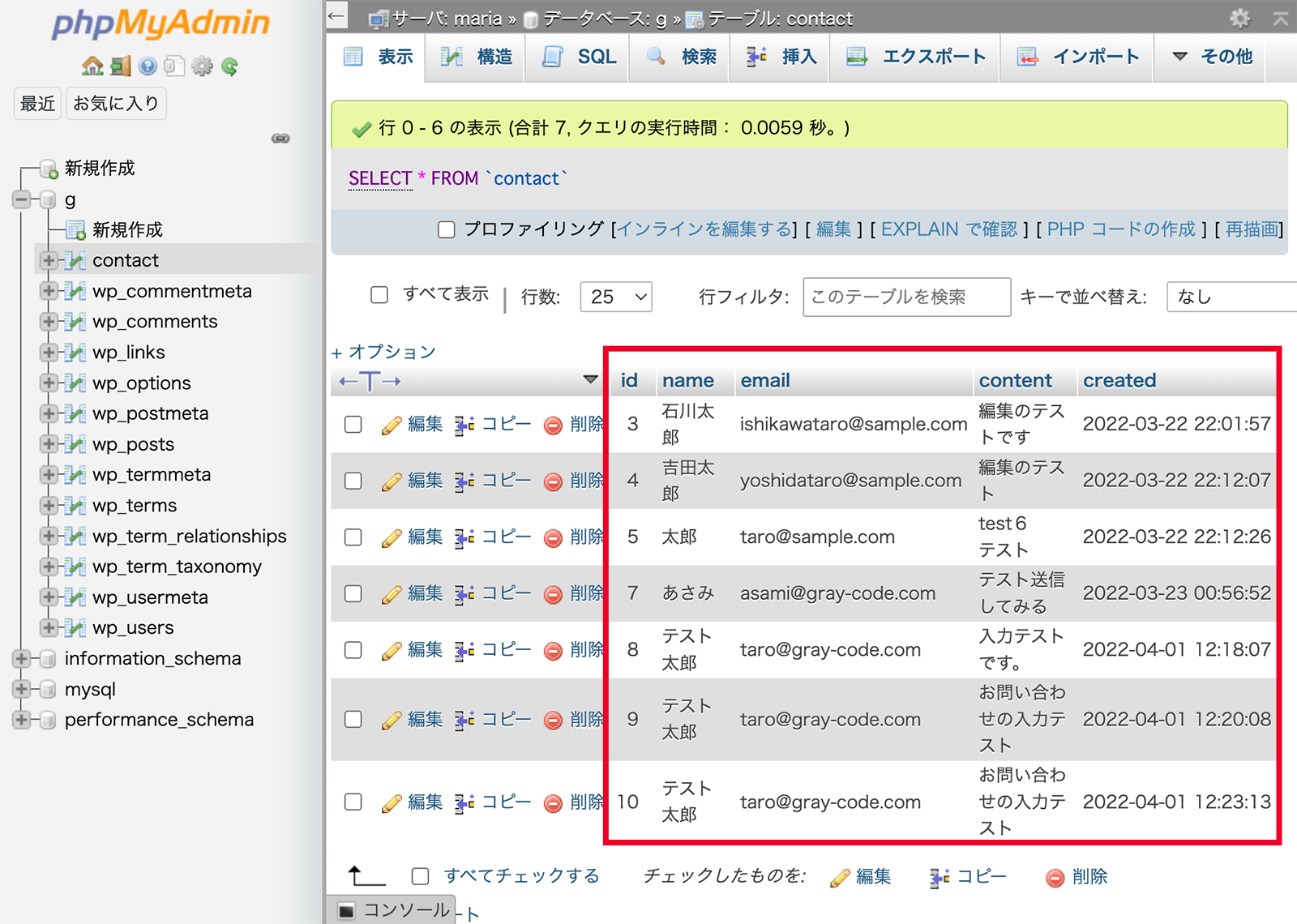Select the checkbox for row id 4
This screenshot has height=924, width=1297.
[x=353, y=481]
